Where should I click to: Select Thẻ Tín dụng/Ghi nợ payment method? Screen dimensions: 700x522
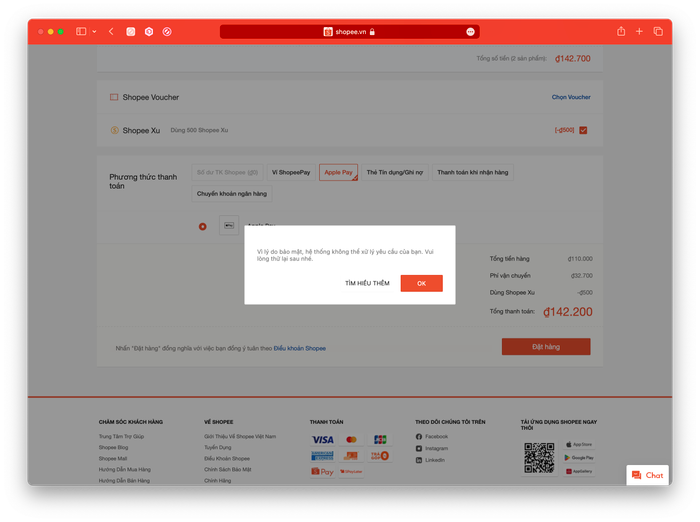pyautogui.click(x=395, y=172)
